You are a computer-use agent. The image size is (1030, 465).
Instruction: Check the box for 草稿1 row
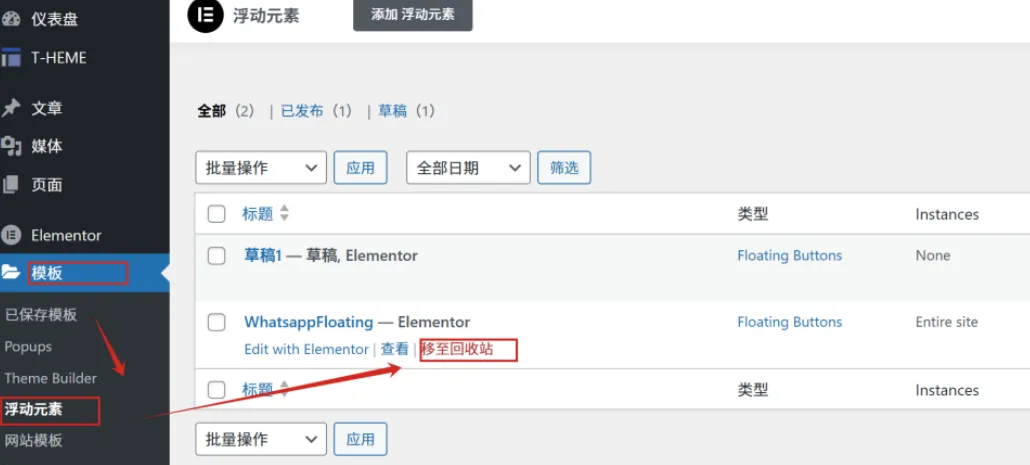point(217,256)
